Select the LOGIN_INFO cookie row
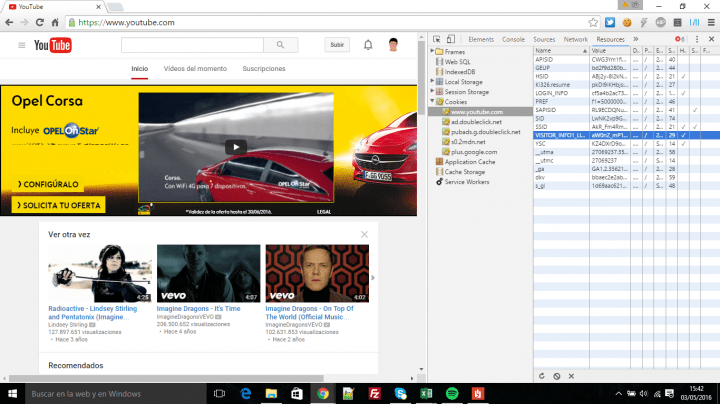 (626, 93)
